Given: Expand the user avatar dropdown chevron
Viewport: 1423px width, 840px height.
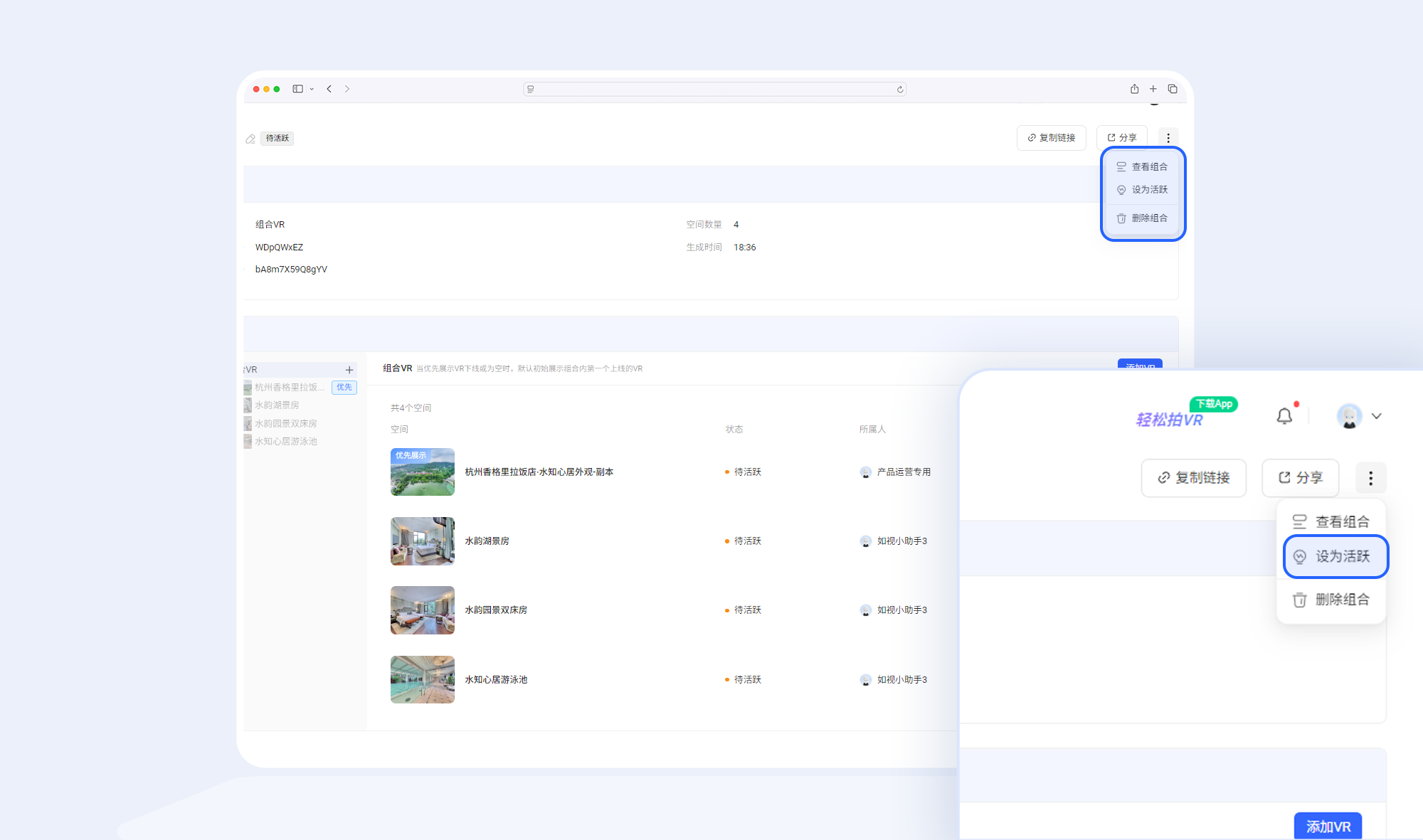Looking at the screenshot, I should tap(1377, 416).
